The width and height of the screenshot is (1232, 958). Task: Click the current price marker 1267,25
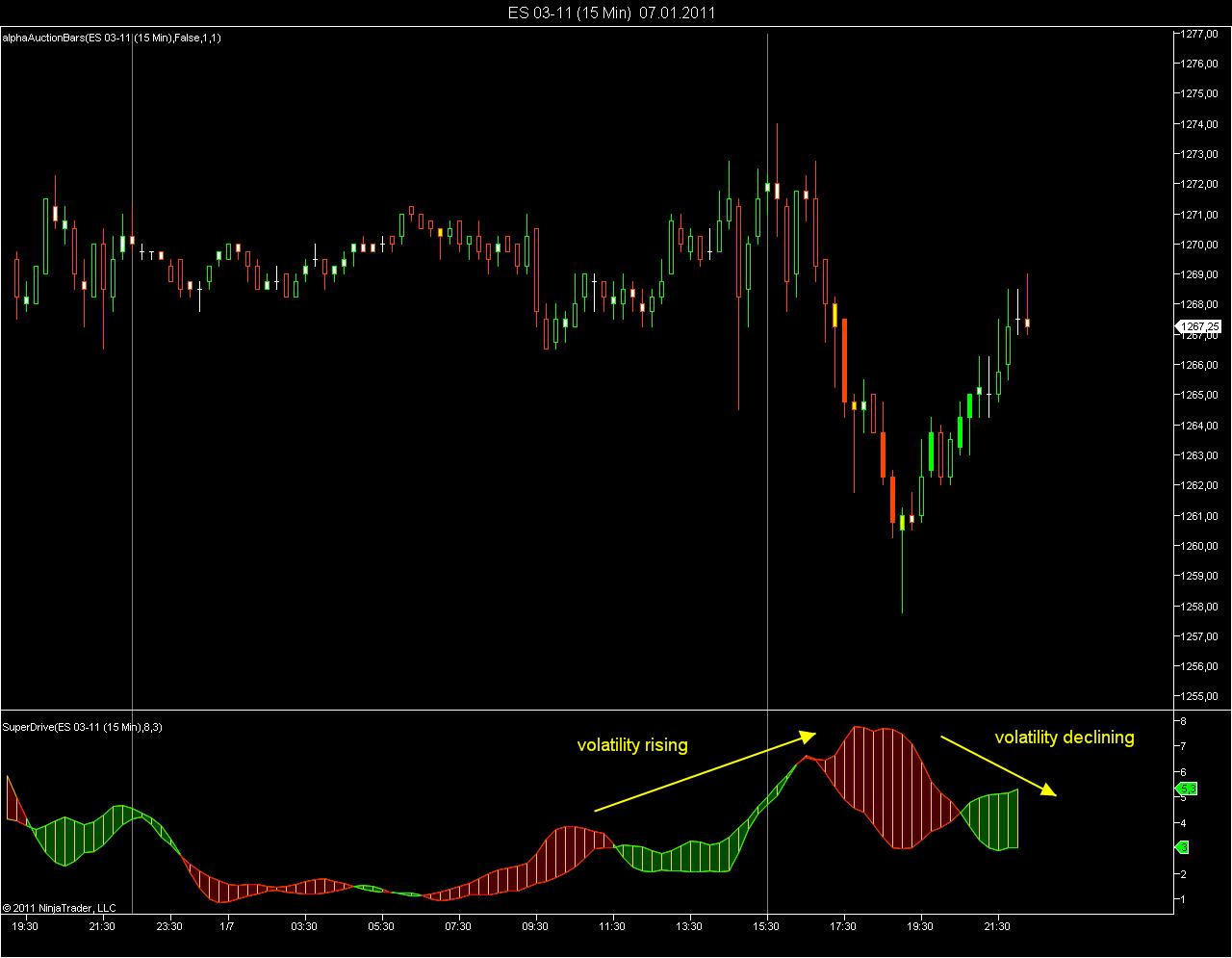pos(1198,327)
